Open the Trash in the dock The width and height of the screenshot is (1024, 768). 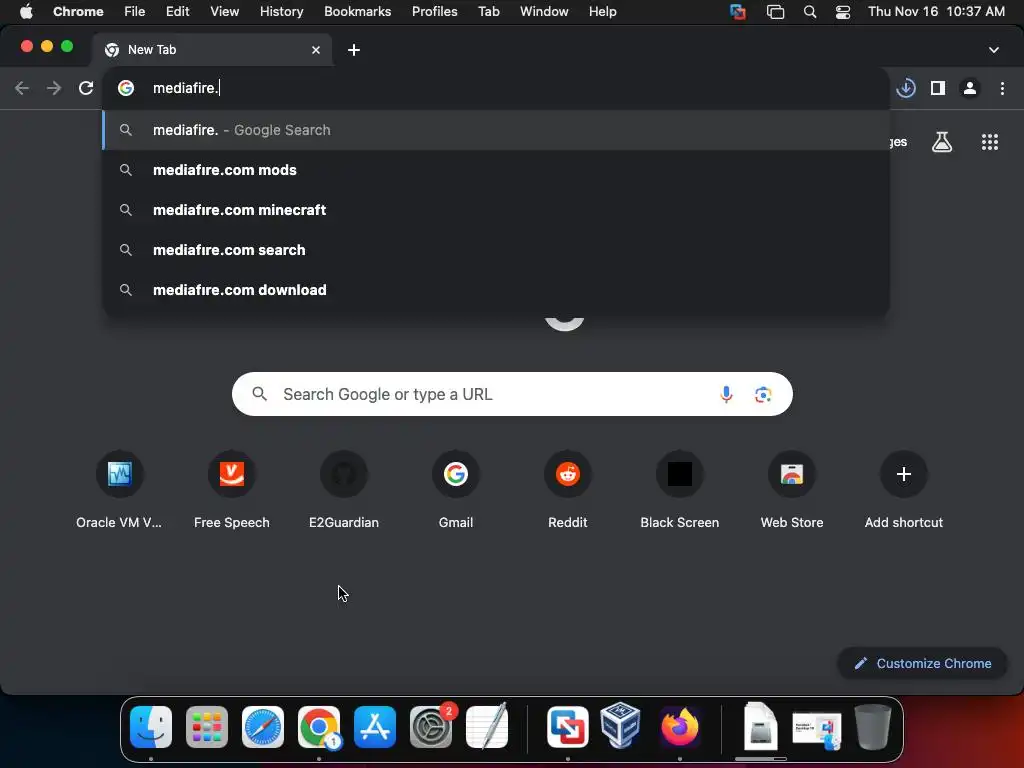(x=872, y=727)
